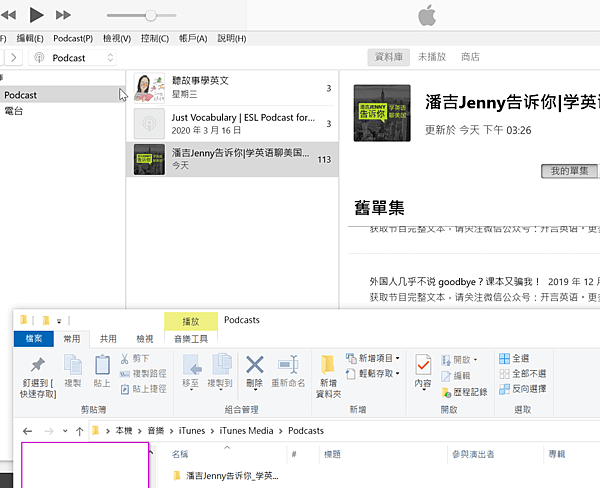600x488 pixels.
Task: Click the 複製路徑 button
Action: (143, 374)
